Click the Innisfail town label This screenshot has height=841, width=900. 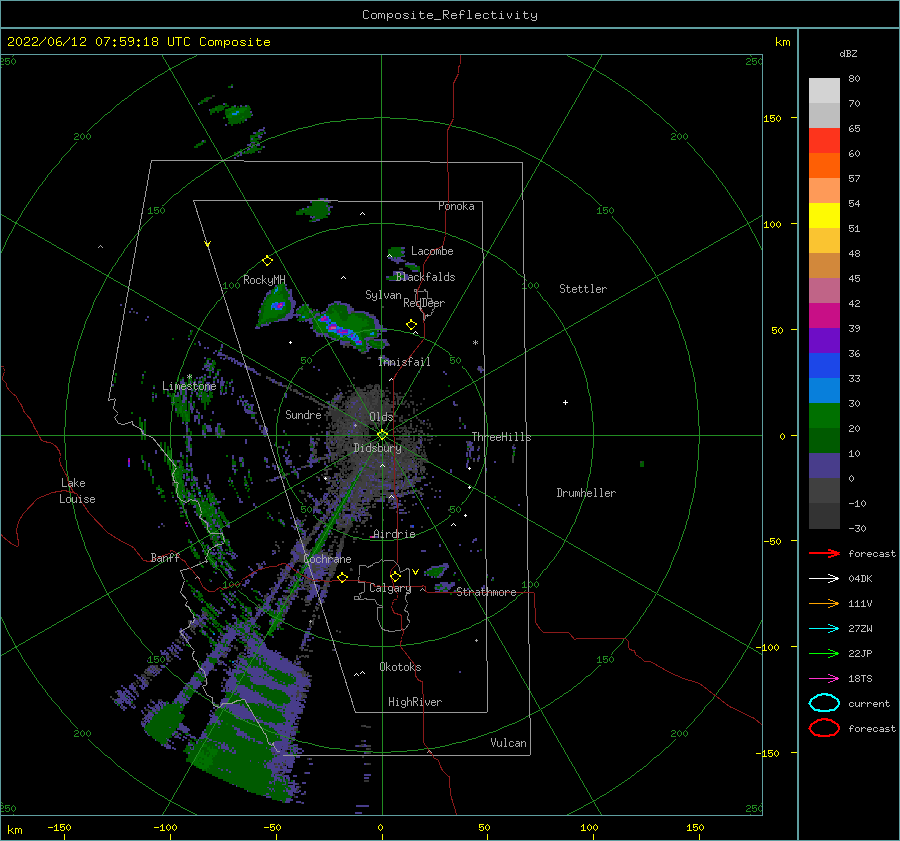404,362
